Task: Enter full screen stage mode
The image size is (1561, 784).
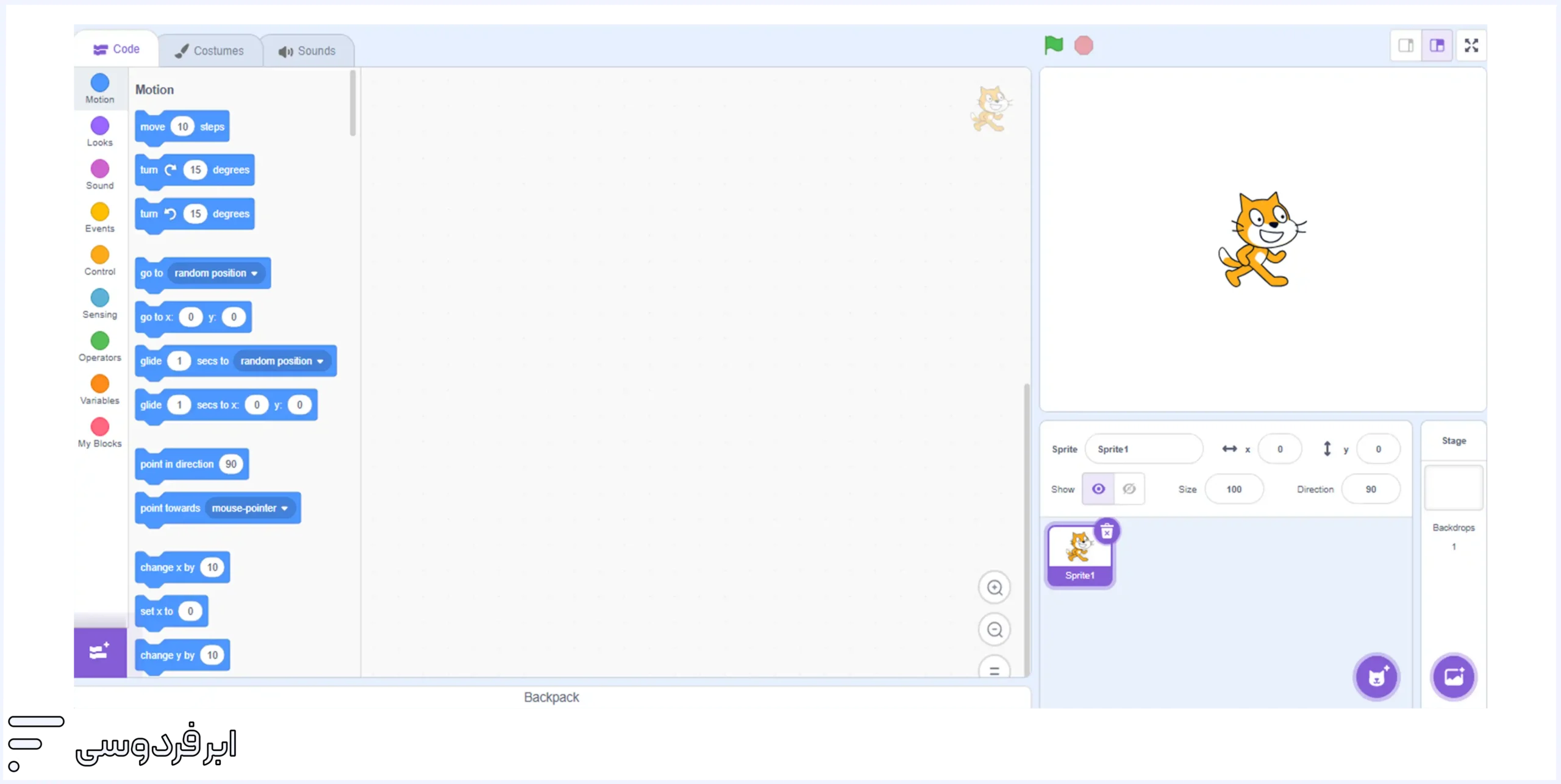Action: [1471, 46]
